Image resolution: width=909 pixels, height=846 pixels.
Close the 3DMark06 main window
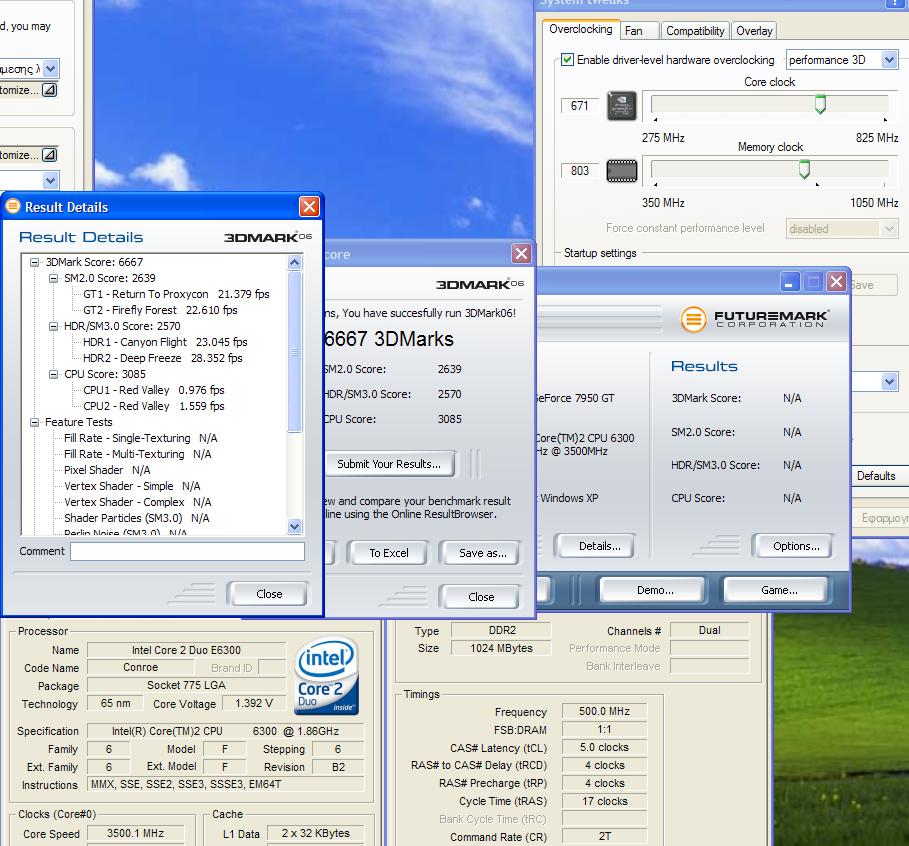click(x=836, y=282)
